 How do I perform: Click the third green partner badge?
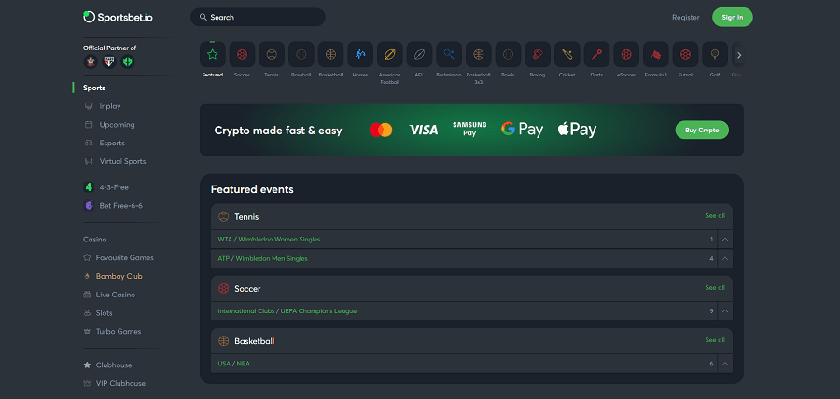(x=127, y=62)
